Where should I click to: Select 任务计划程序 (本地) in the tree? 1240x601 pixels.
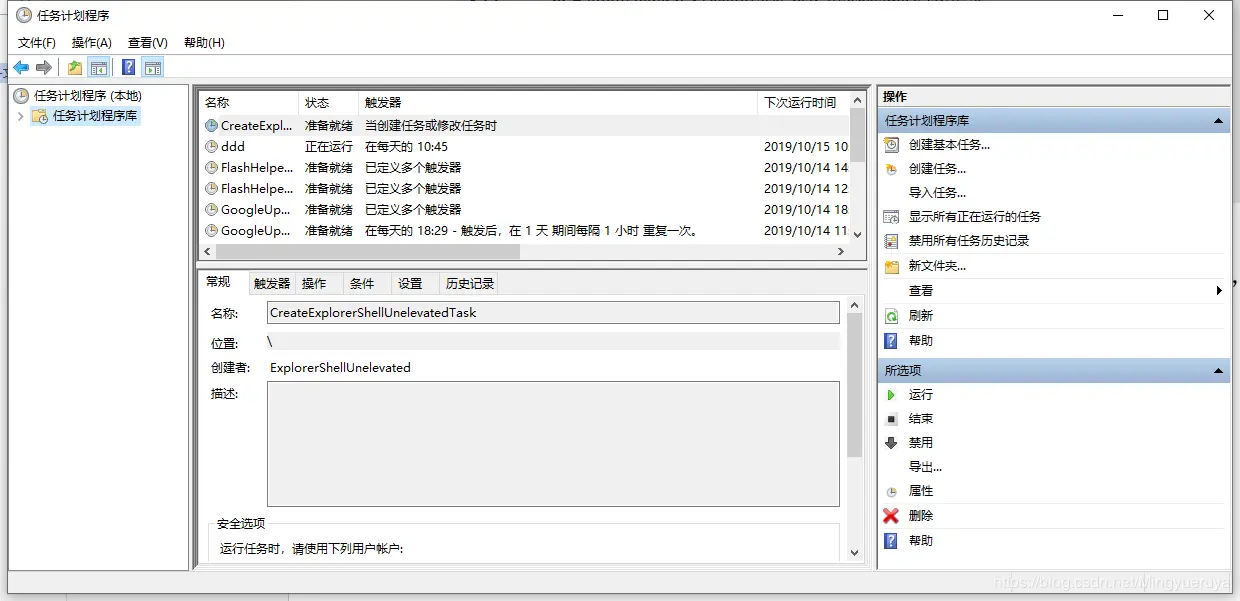click(88, 96)
